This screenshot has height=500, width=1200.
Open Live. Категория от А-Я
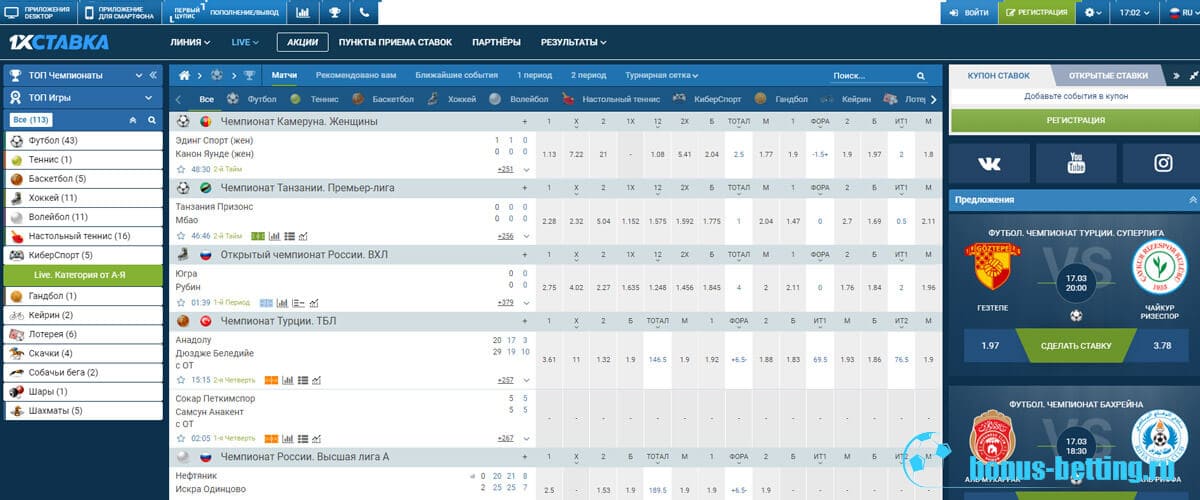point(83,274)
